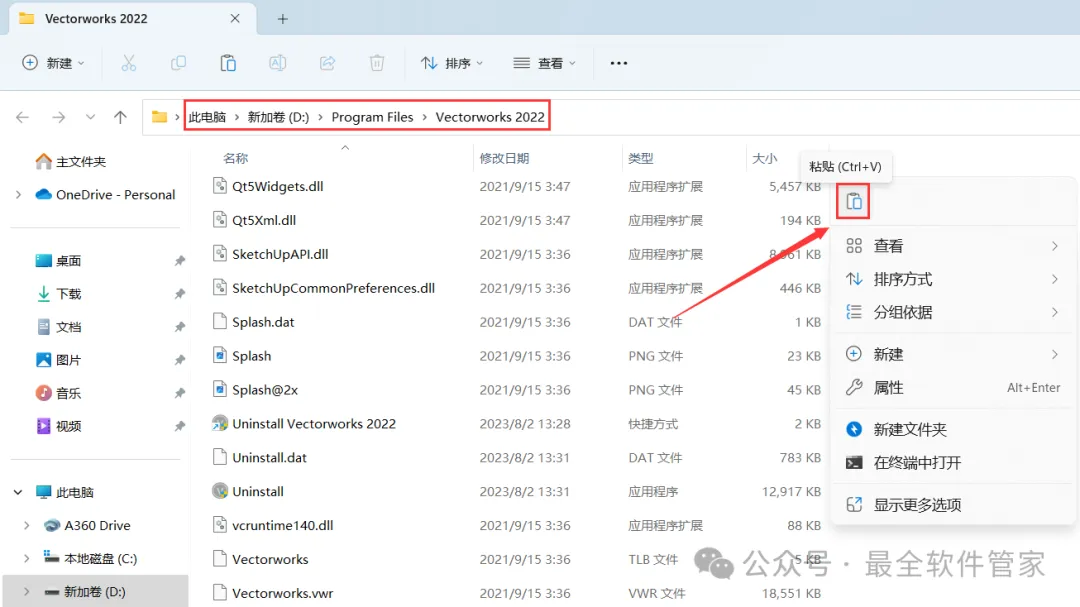Sort by the 大小 column header
The height and width of the screenshot is (607, 1080).
(765, 158)
